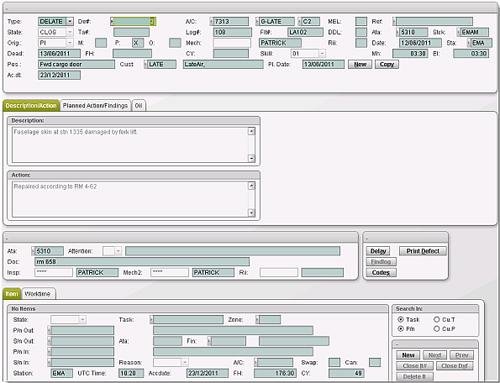Click the Copy button
This screenshot has width=500, height=383.
point(387,64)
